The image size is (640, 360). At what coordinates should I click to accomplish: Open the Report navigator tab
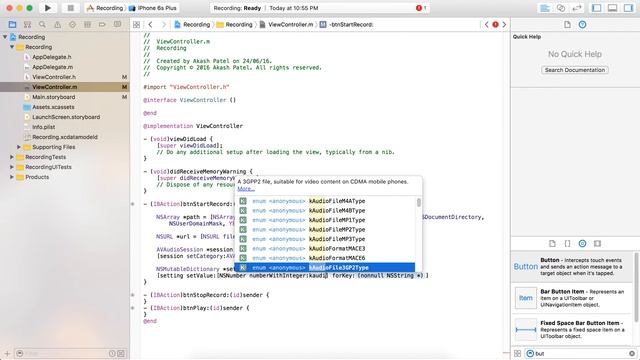pos(117,24)
